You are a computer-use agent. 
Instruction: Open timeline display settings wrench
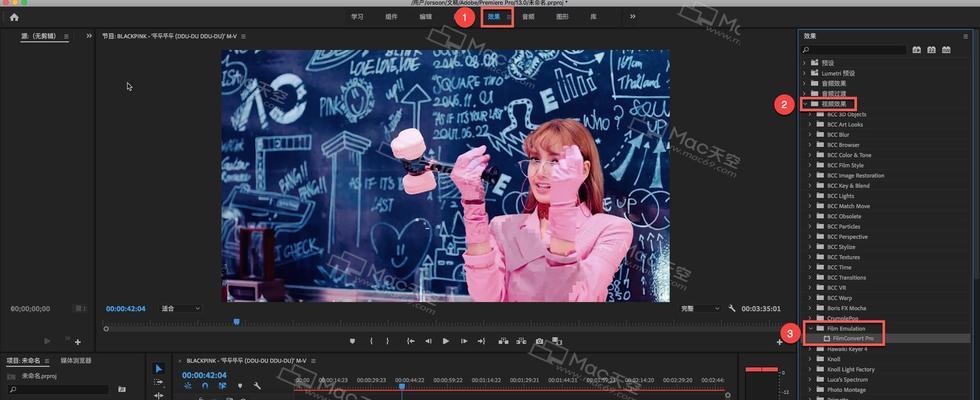coord(257,386)
